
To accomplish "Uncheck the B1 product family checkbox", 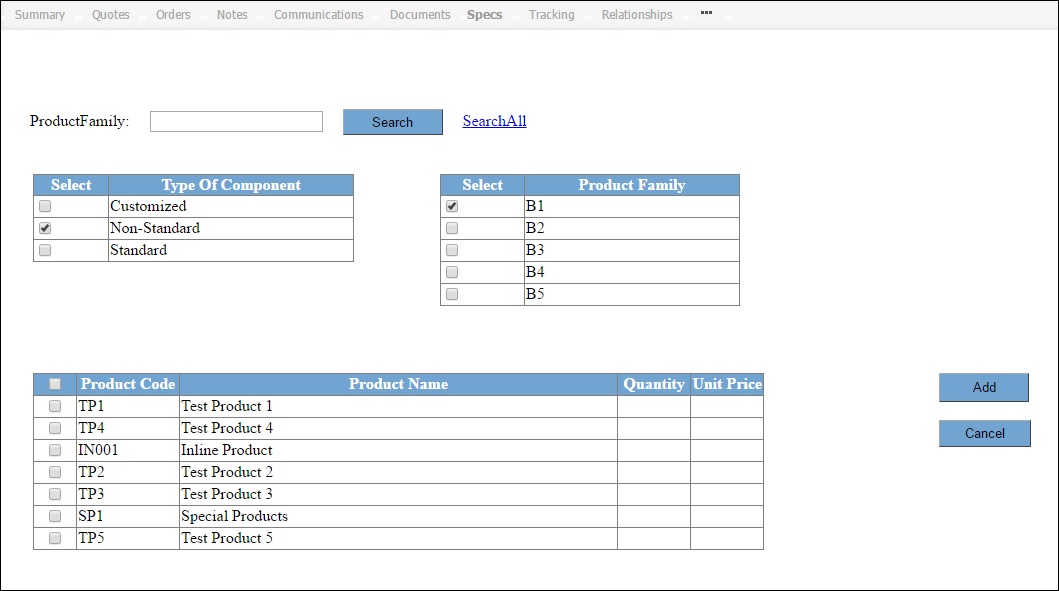I will [452, 206].
